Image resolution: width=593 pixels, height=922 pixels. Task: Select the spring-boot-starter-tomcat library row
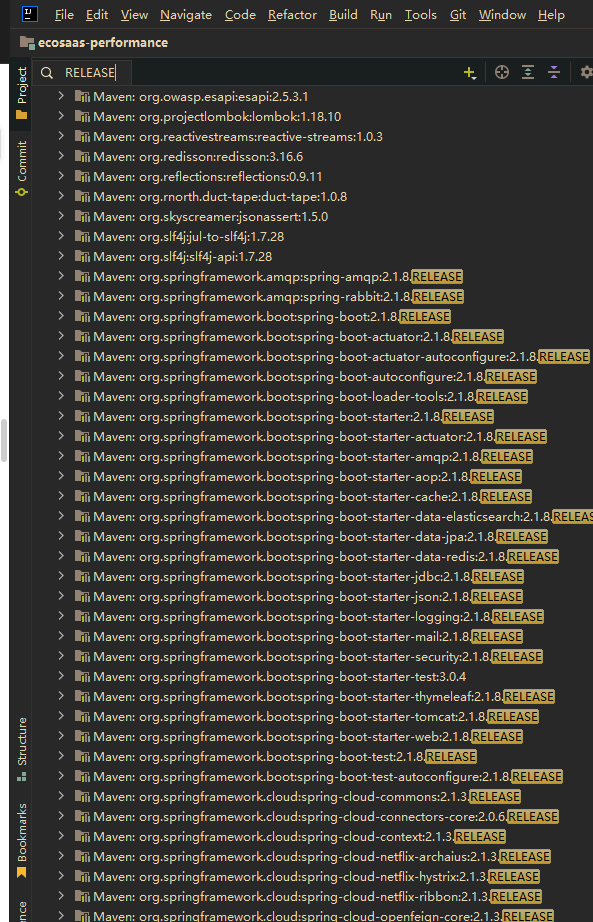[312, 716]
